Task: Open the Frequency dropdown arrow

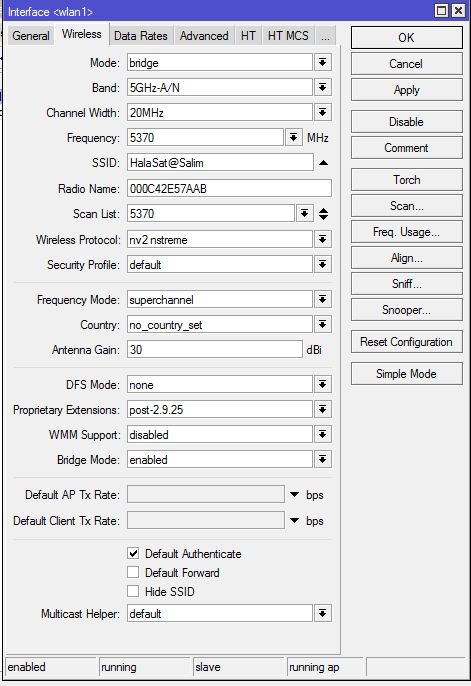Action: 293,138
